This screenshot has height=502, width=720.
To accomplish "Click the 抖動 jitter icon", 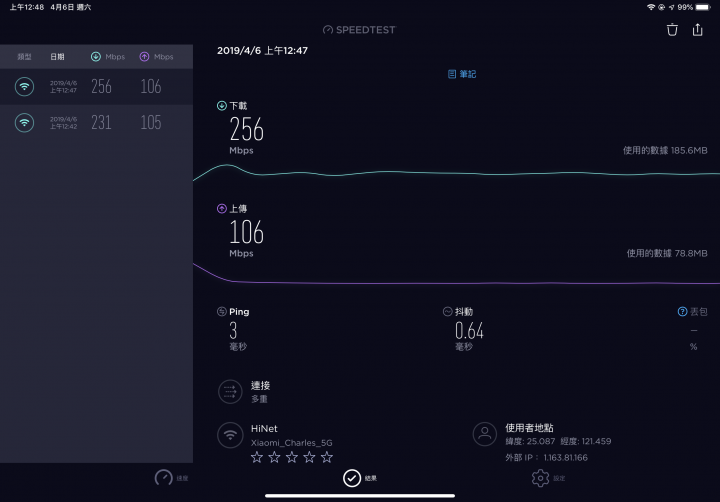I will click(x=447, y=311).
